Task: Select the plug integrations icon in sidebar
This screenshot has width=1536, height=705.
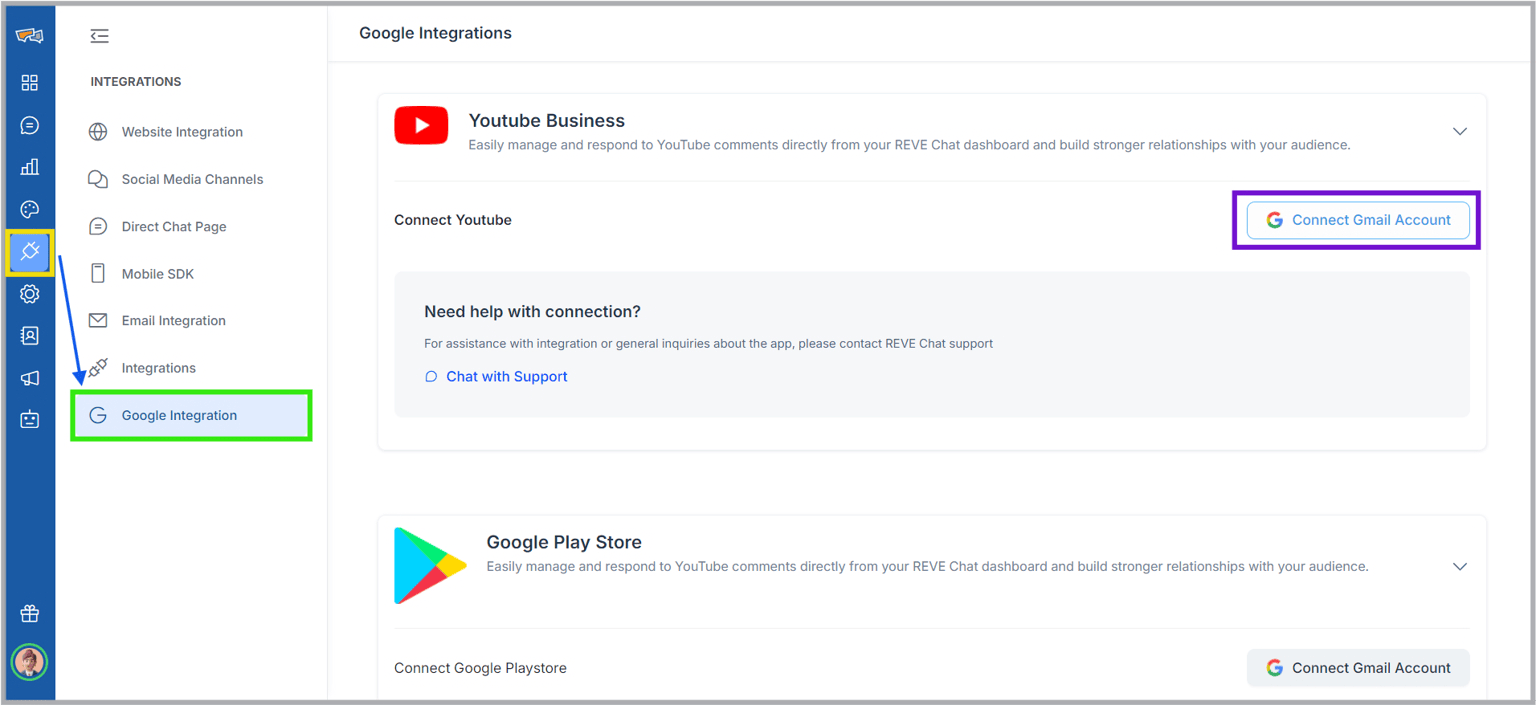Action: tap(29, 251)
